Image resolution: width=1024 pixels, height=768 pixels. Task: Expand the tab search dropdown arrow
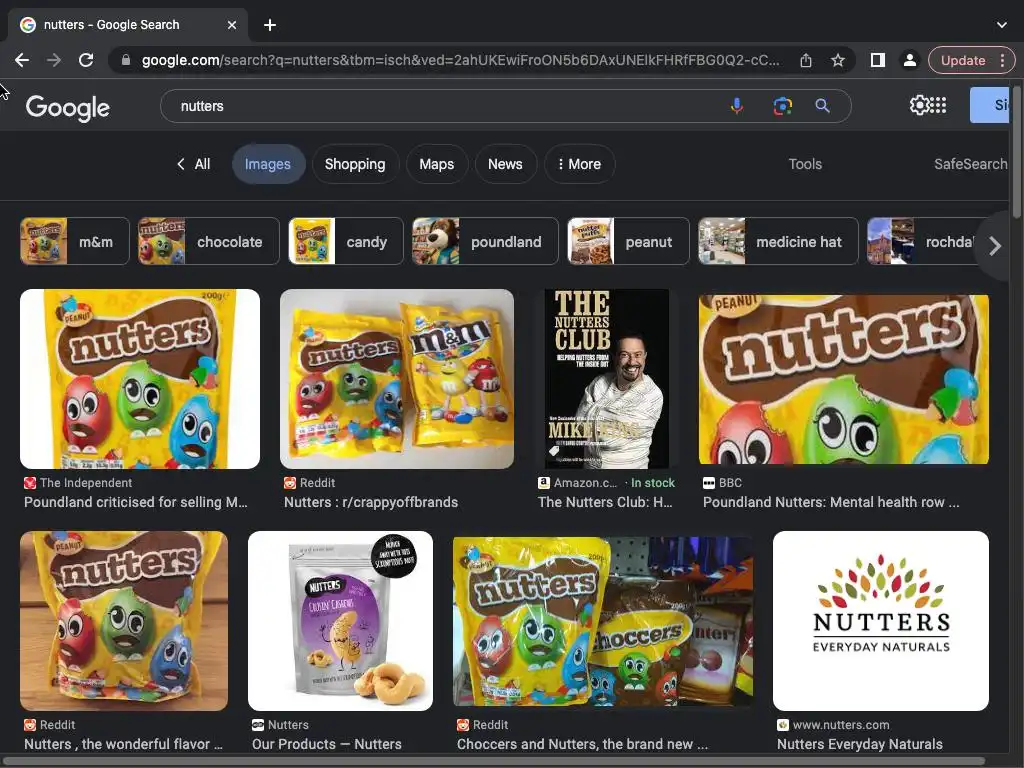pyautogui.click(x=1002, y=25)
